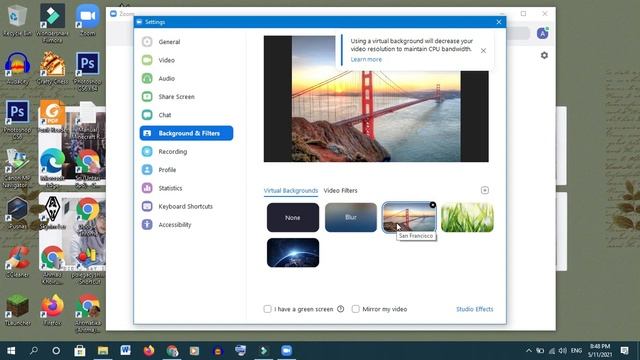
Task: Add a new virtual background image
Action: tap(484, 190)
